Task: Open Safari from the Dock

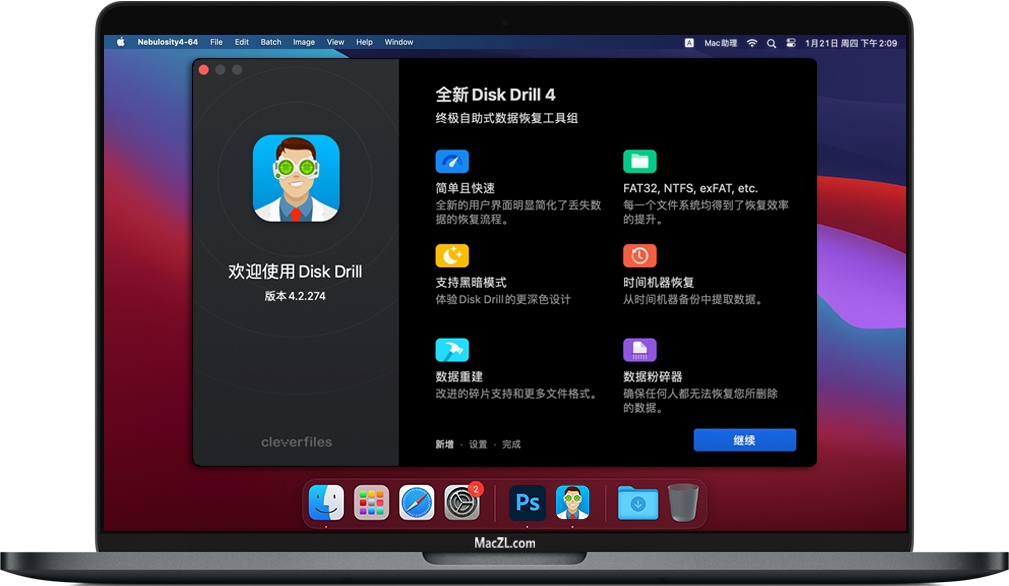Action: pos(416,502)
